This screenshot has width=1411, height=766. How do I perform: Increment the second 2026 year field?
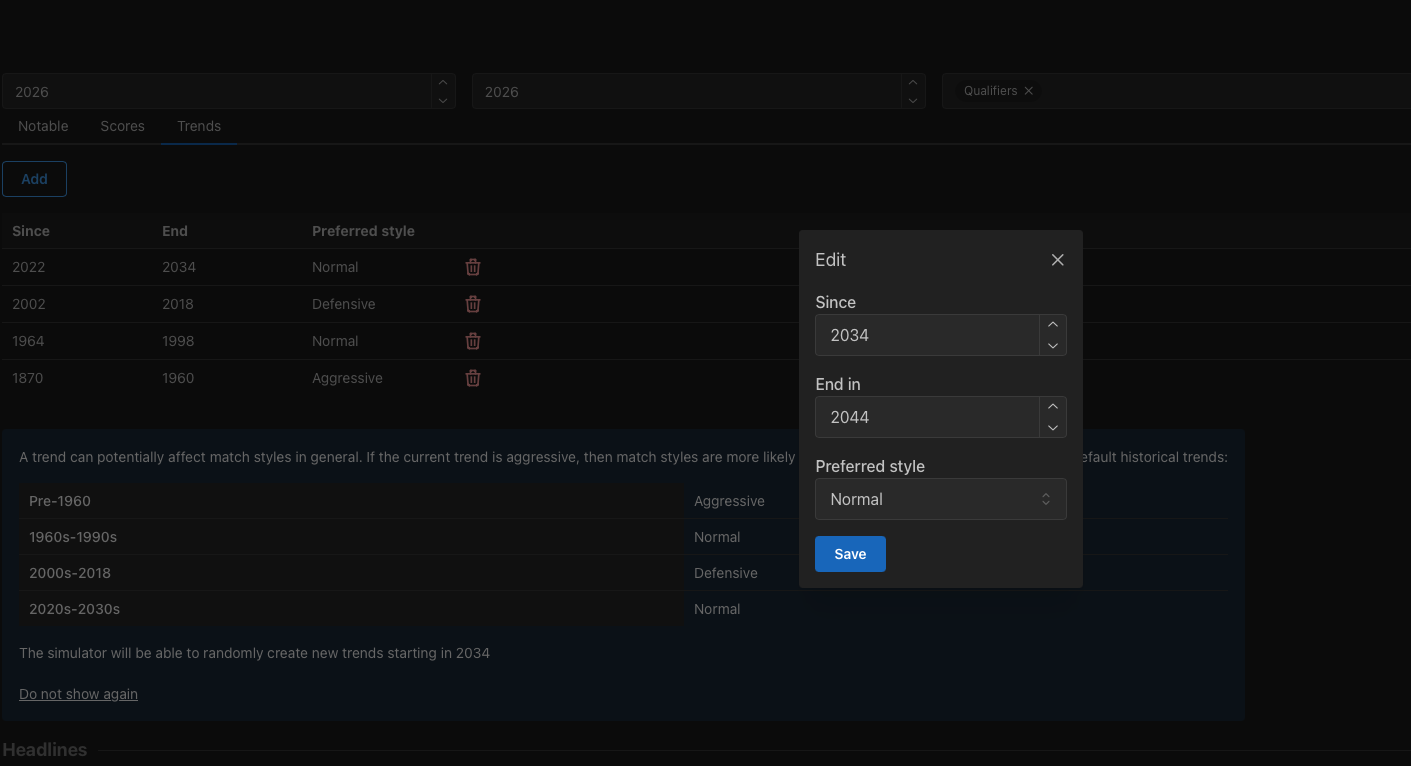click(x=913, y=82)
